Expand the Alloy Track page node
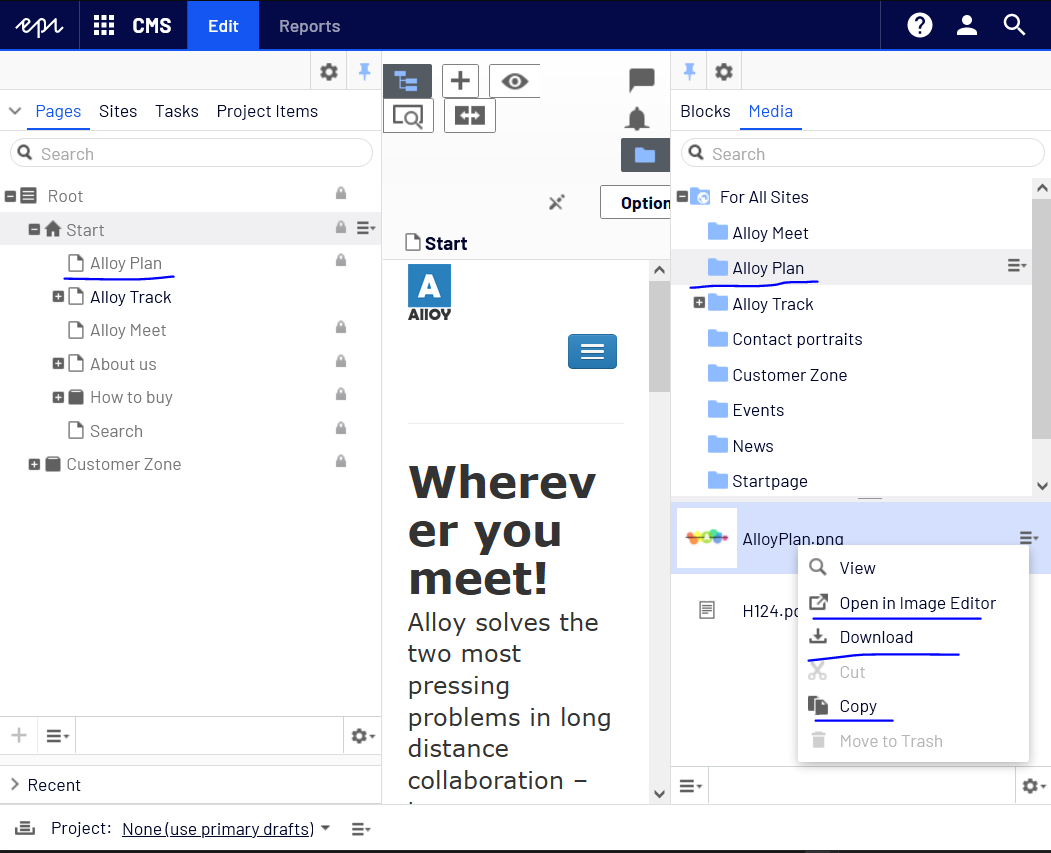This screenshot has width=1051, height=853. pyautogui.click(x=58, y=297)
